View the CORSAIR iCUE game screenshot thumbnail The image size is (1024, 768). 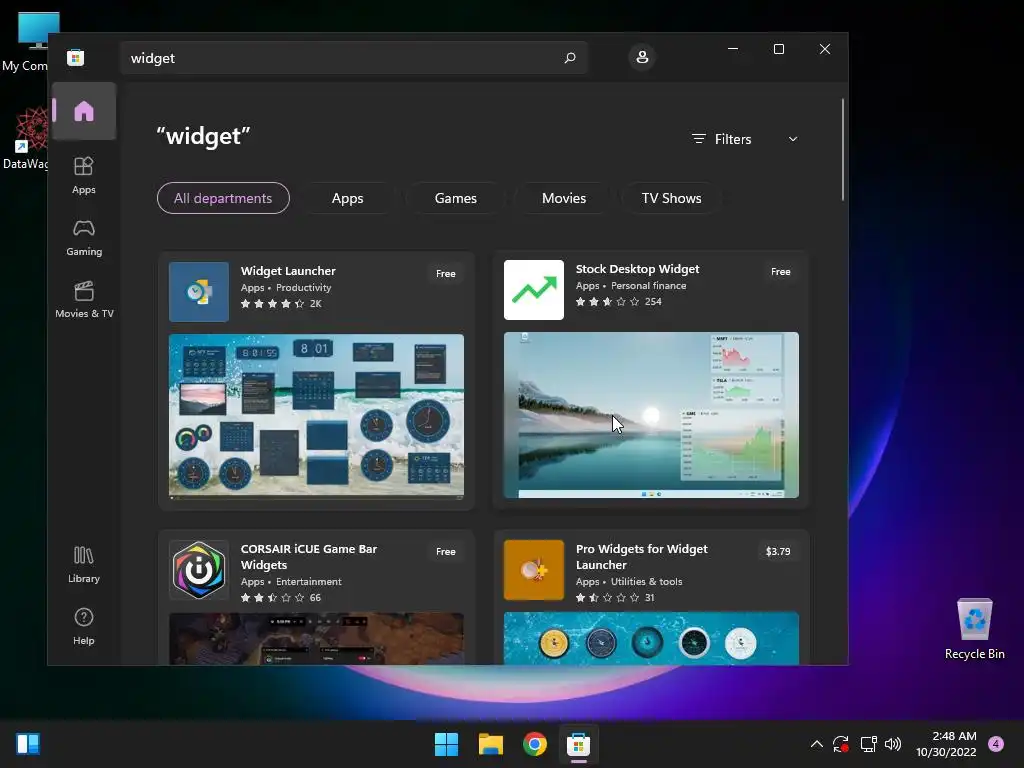[316, 638]
